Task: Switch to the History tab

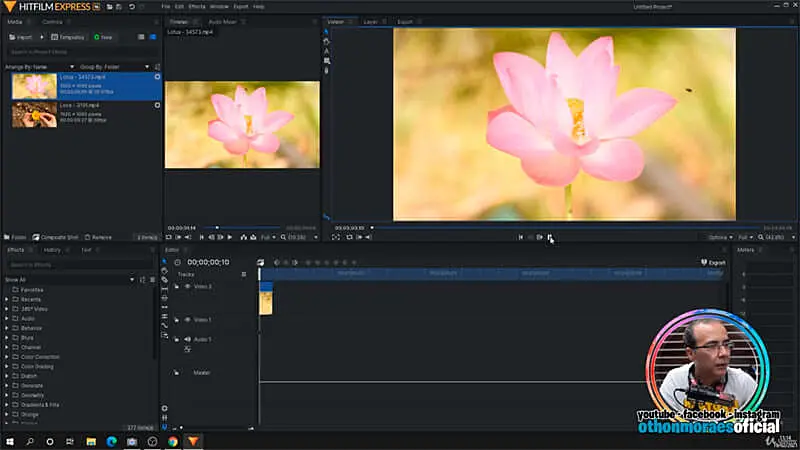Action: [52, 250]
